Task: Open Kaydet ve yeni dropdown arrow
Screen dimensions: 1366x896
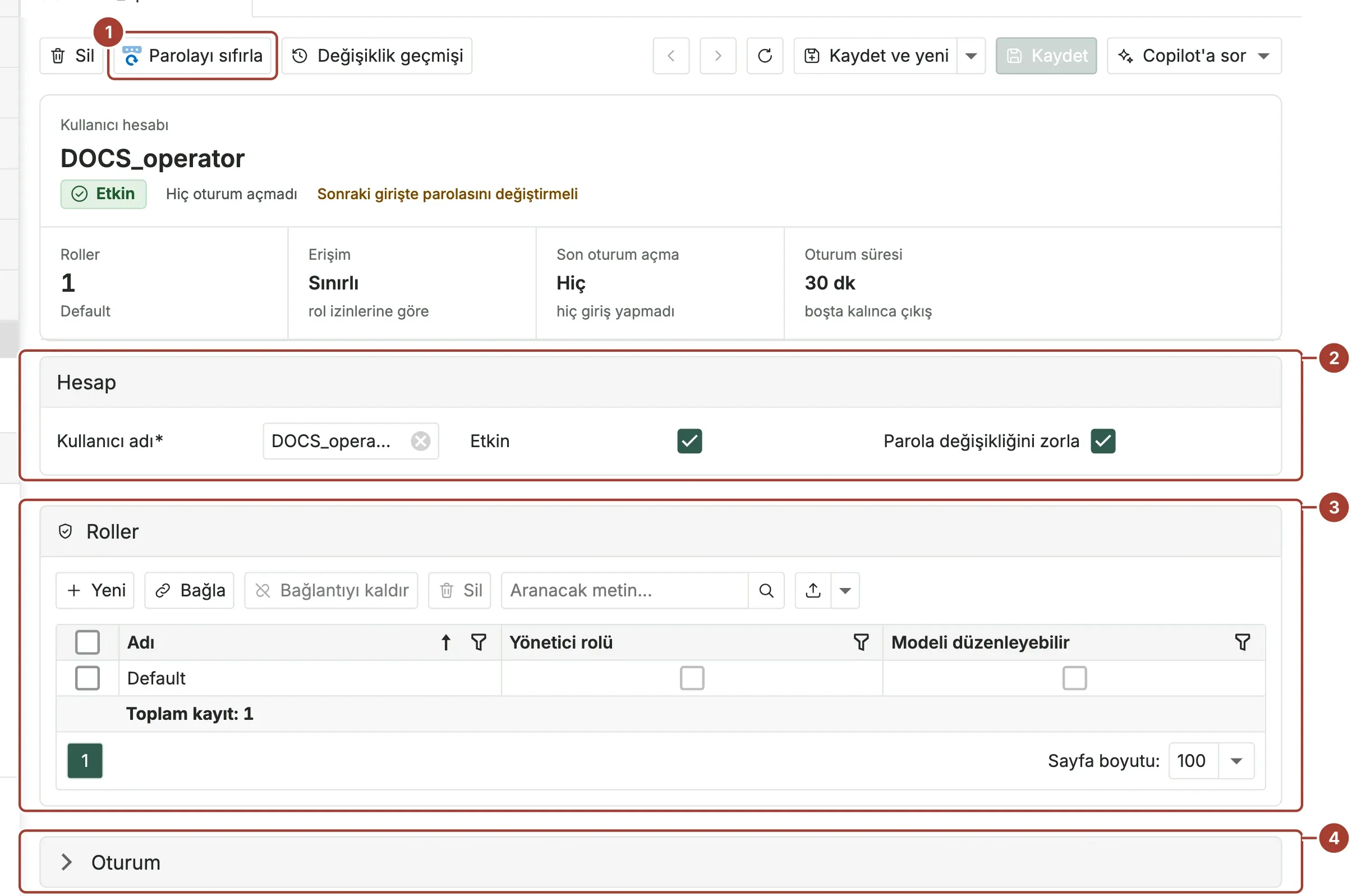Action: (971, 56)
